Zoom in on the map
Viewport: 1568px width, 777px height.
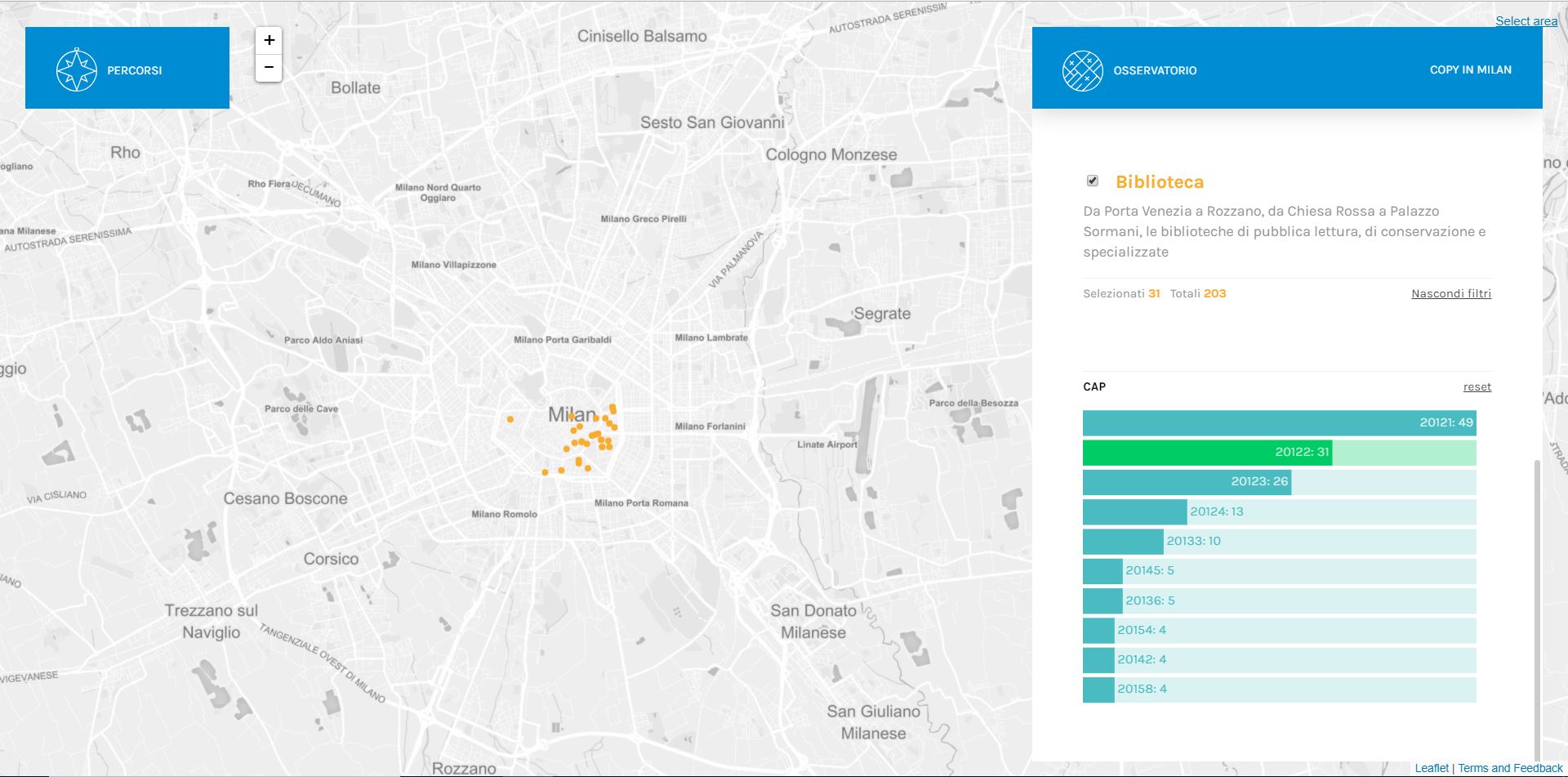[x=269, y=40]
